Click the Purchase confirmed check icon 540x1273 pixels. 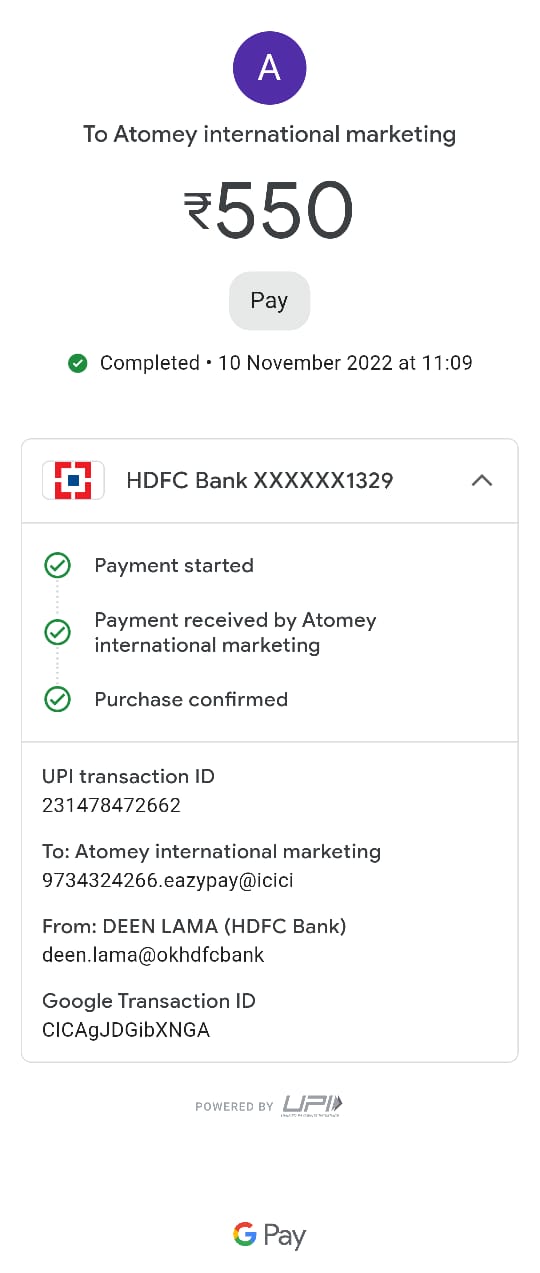click(x=58, y=699)
